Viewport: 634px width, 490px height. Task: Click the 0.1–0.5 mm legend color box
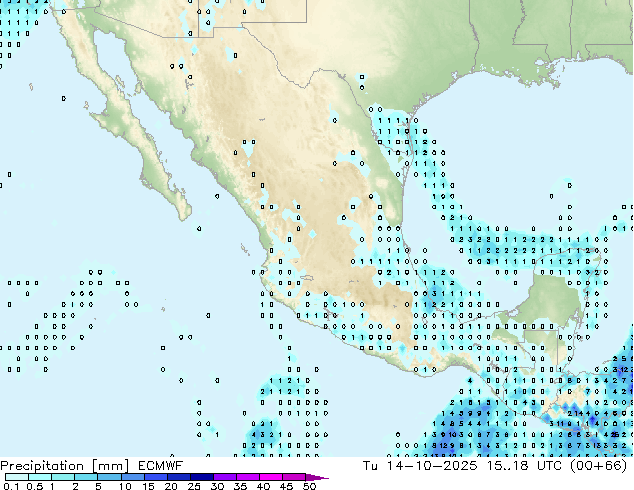tap(17, 477)
